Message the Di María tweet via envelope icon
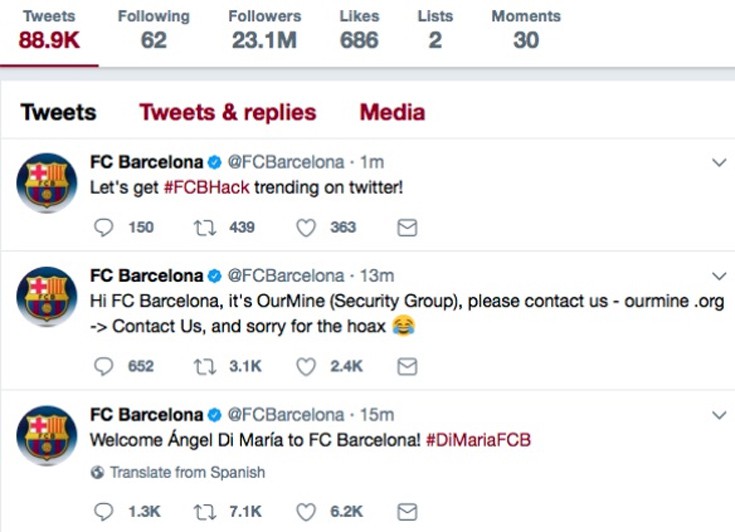The image size is (735, 532). (407, 511)
